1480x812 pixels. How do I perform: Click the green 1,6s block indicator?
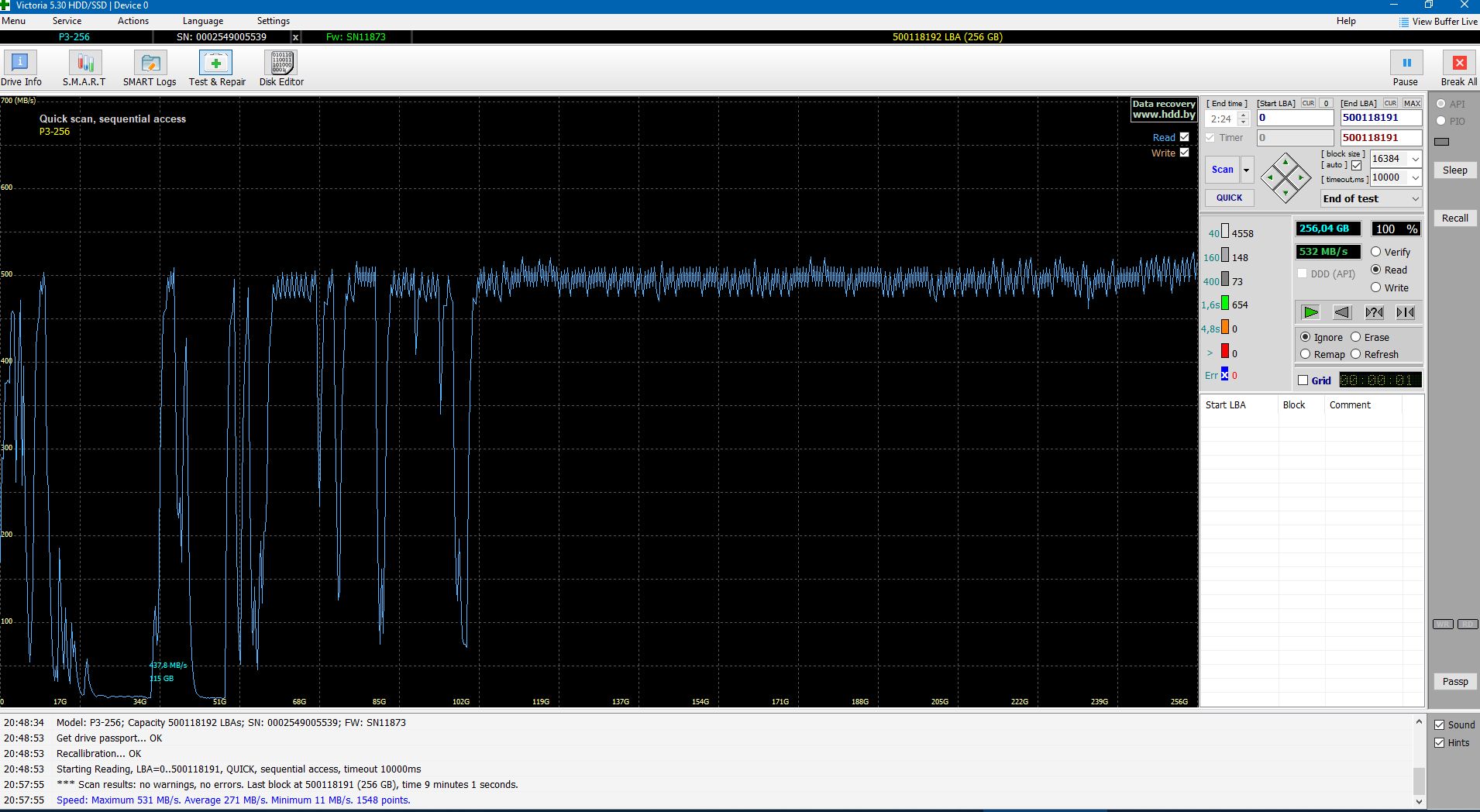click(x=1225, y=304)
